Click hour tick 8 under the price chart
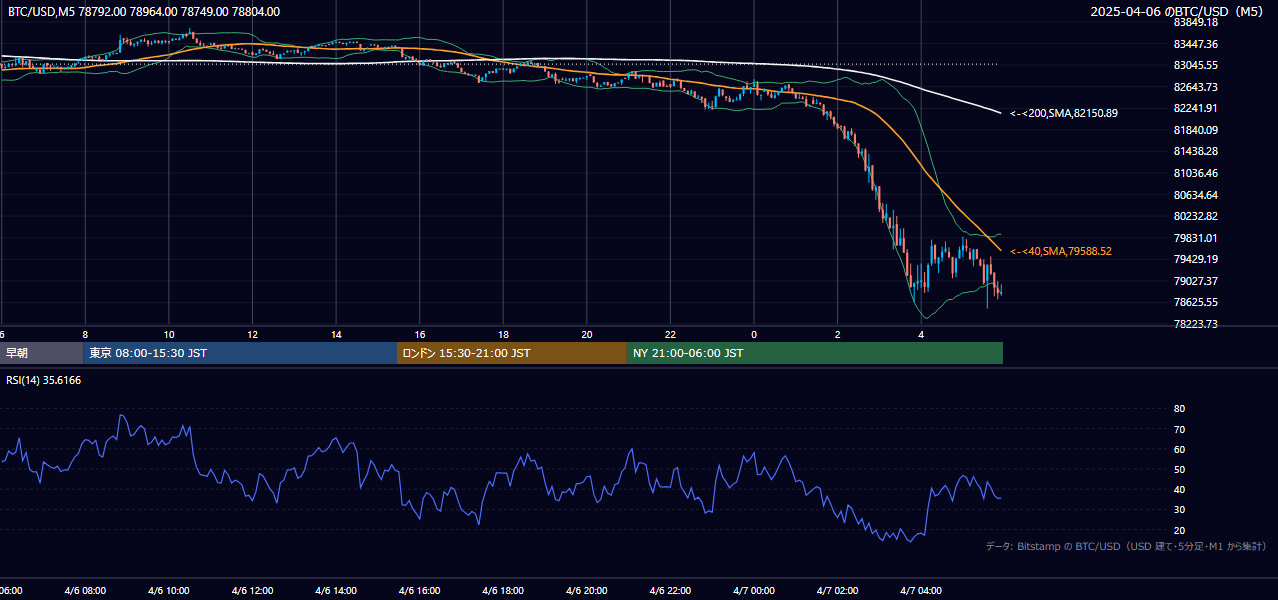Image resolution: width=1278 pixels, height=600 pixels. pos(85,334)
